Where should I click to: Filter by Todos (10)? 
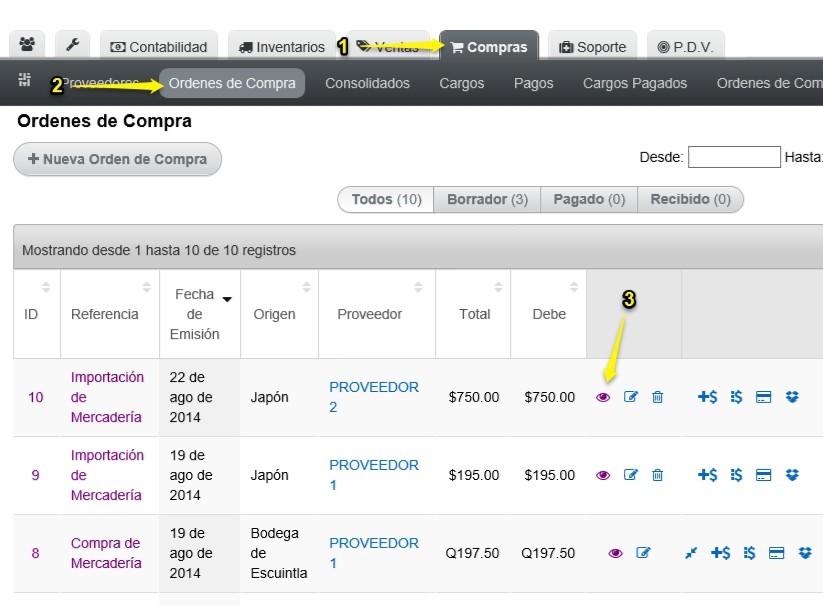pyautogui.click(x=386, y=199)
